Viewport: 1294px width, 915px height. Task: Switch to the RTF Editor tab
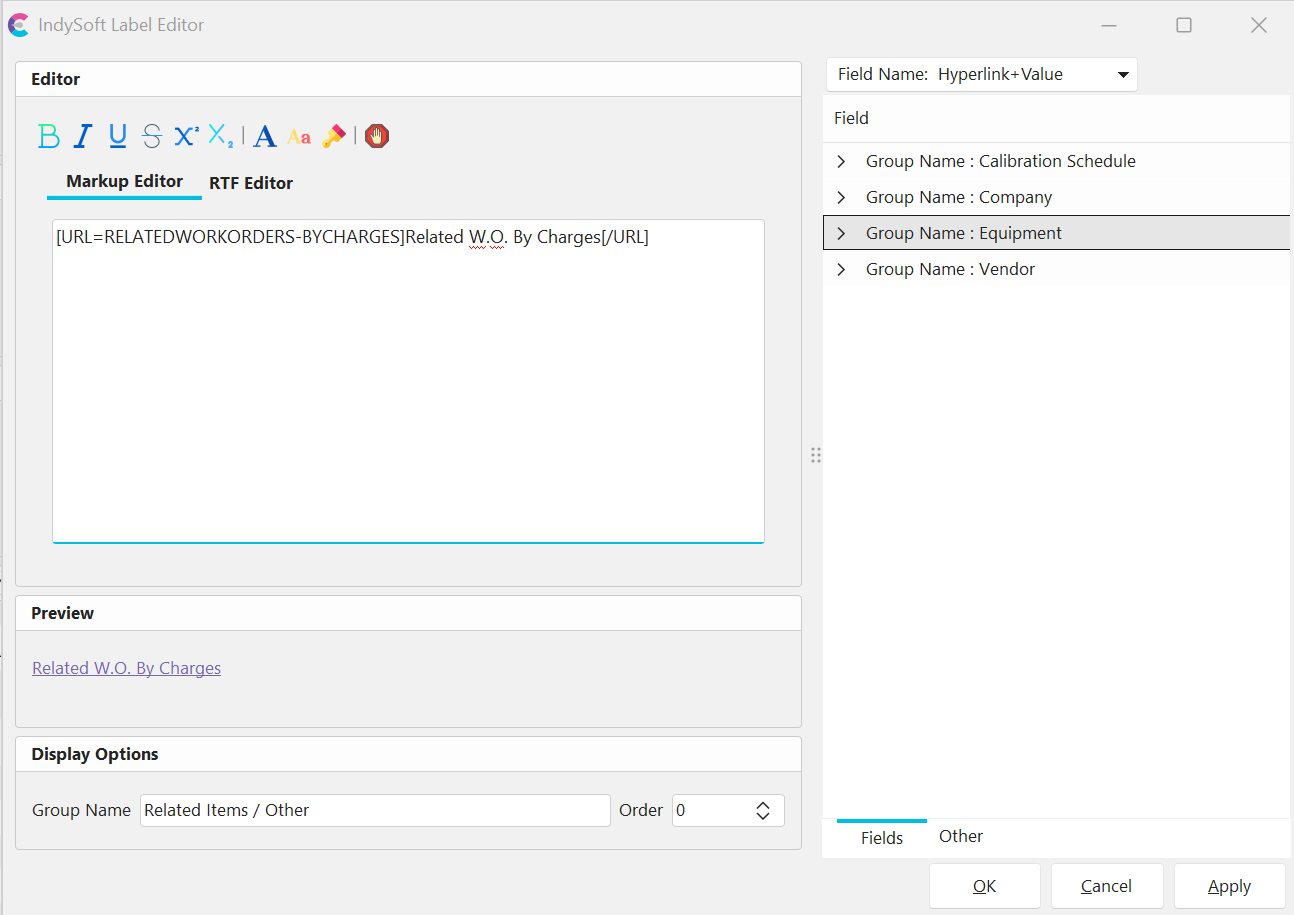tap(251, 183)
